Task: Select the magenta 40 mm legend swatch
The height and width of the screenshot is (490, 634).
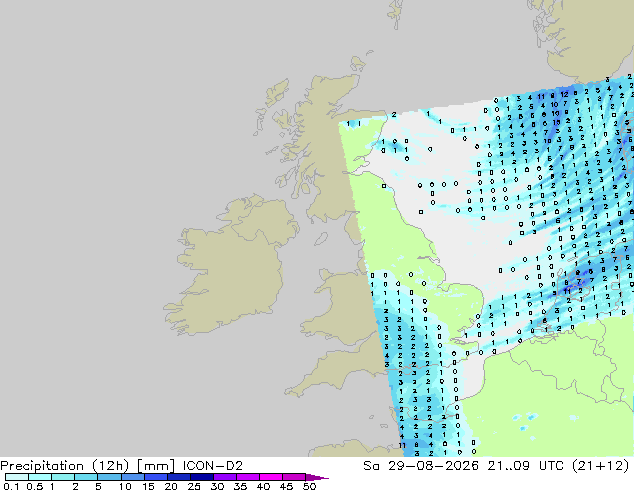Action: pos(271,477)
